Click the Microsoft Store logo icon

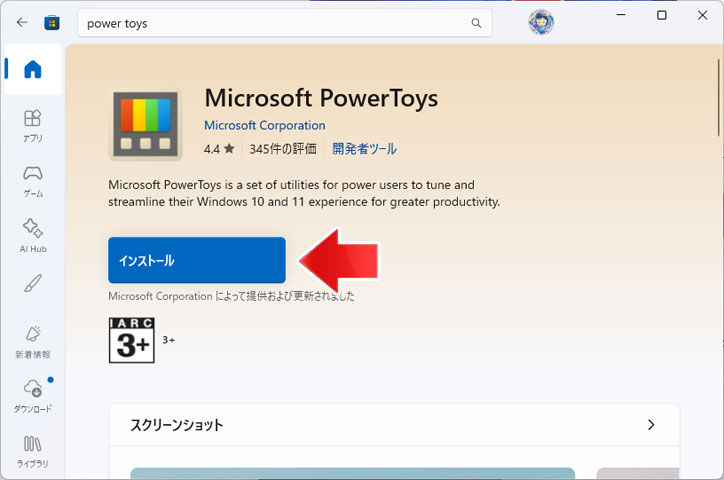(52, 22)
